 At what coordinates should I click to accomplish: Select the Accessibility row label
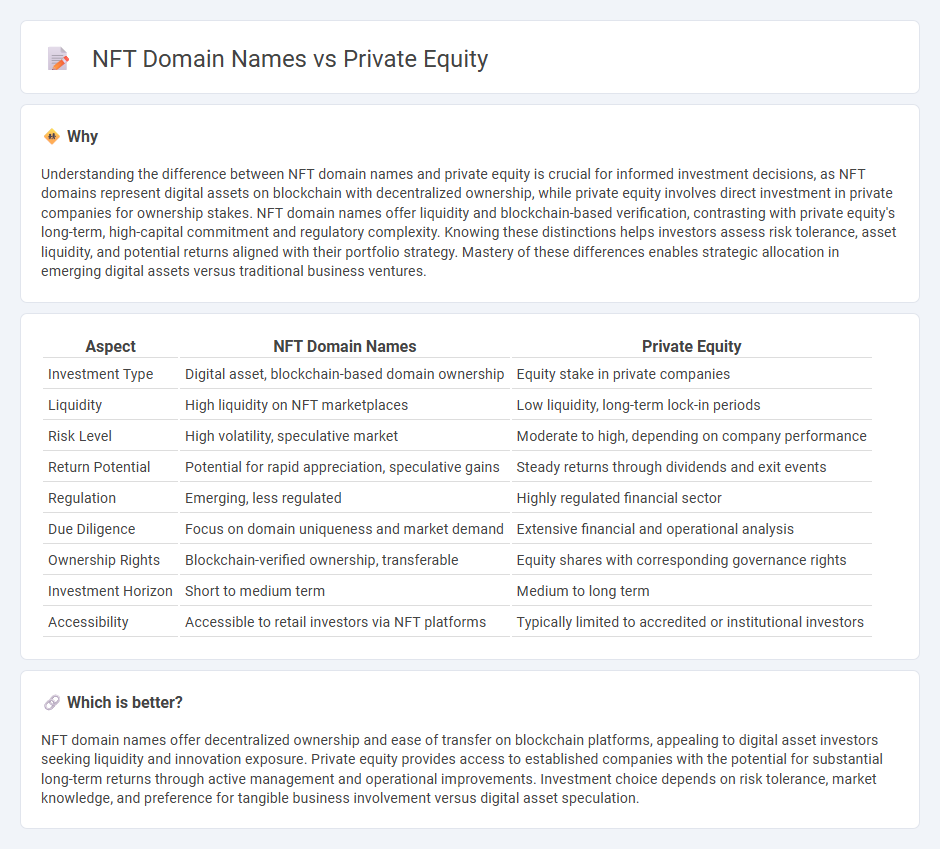88,622
